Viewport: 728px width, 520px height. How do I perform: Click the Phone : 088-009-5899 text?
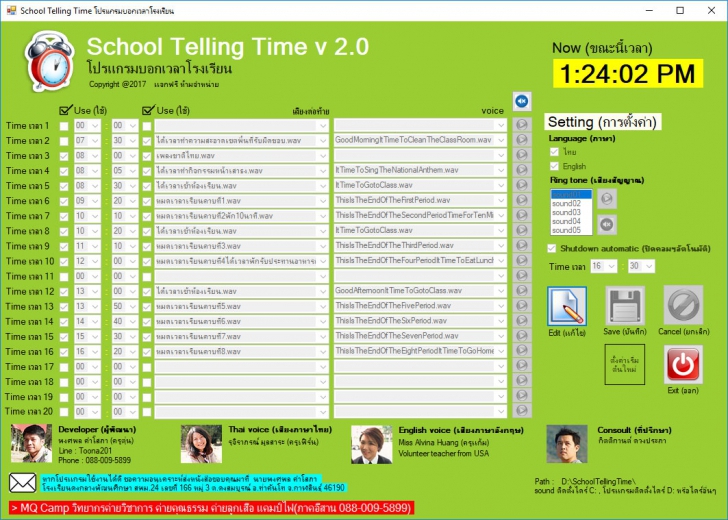[x=95, y=460]
